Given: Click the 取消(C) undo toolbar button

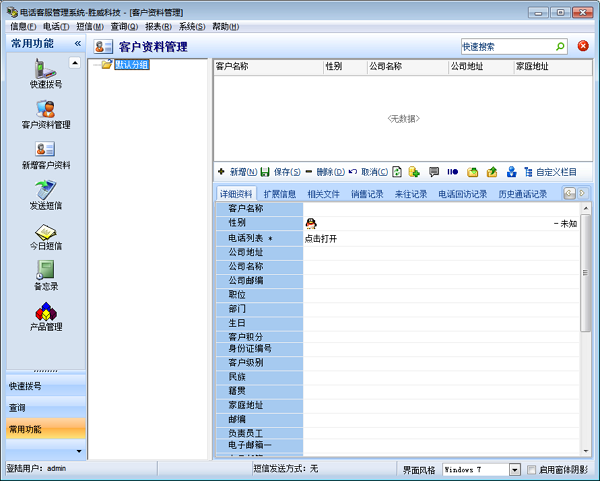Looking at the screenshot, I should pyautogui.click(x=368, y=172).
